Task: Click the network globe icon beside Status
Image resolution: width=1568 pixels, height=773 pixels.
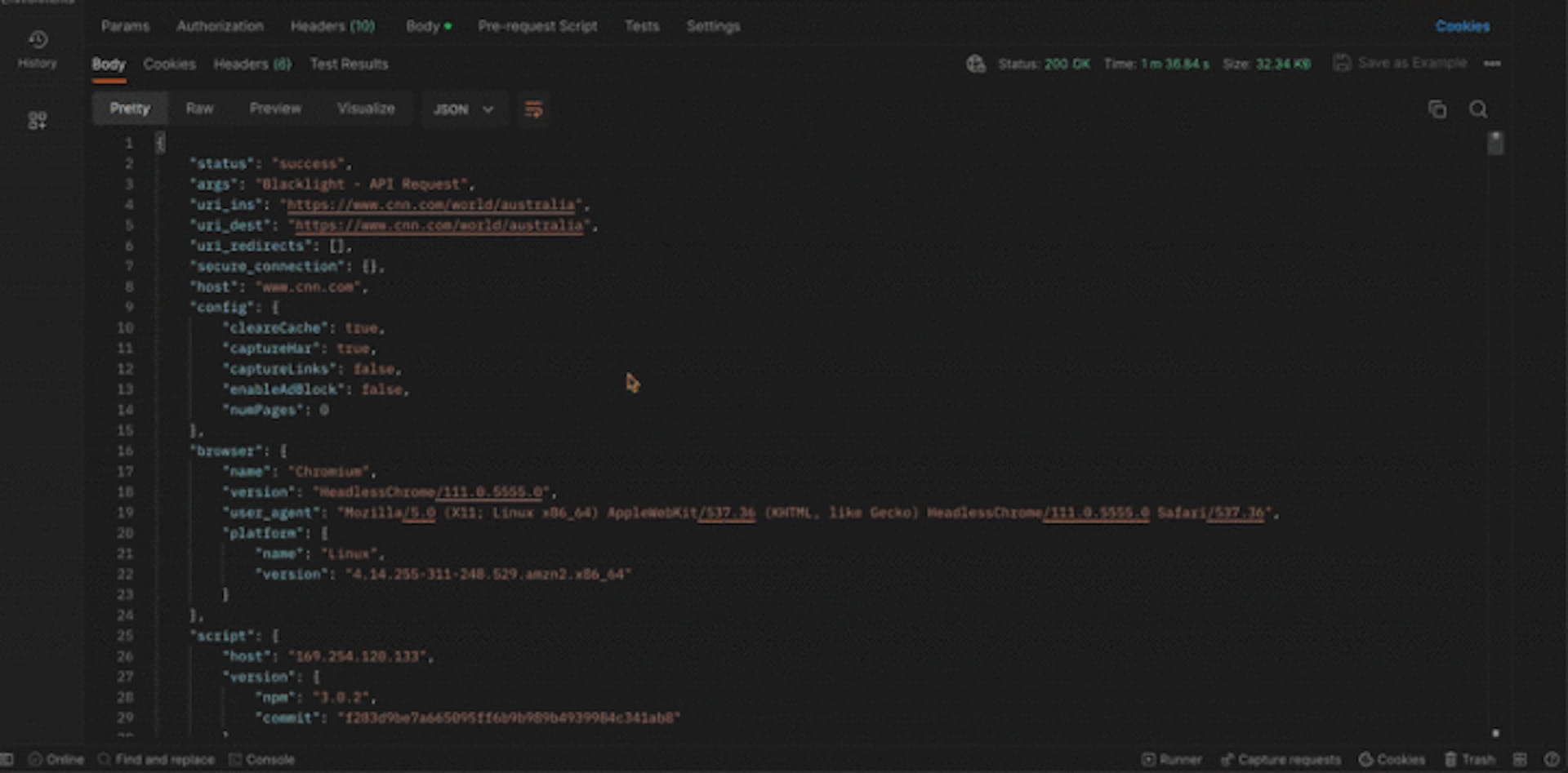Action: coord(976,64)
